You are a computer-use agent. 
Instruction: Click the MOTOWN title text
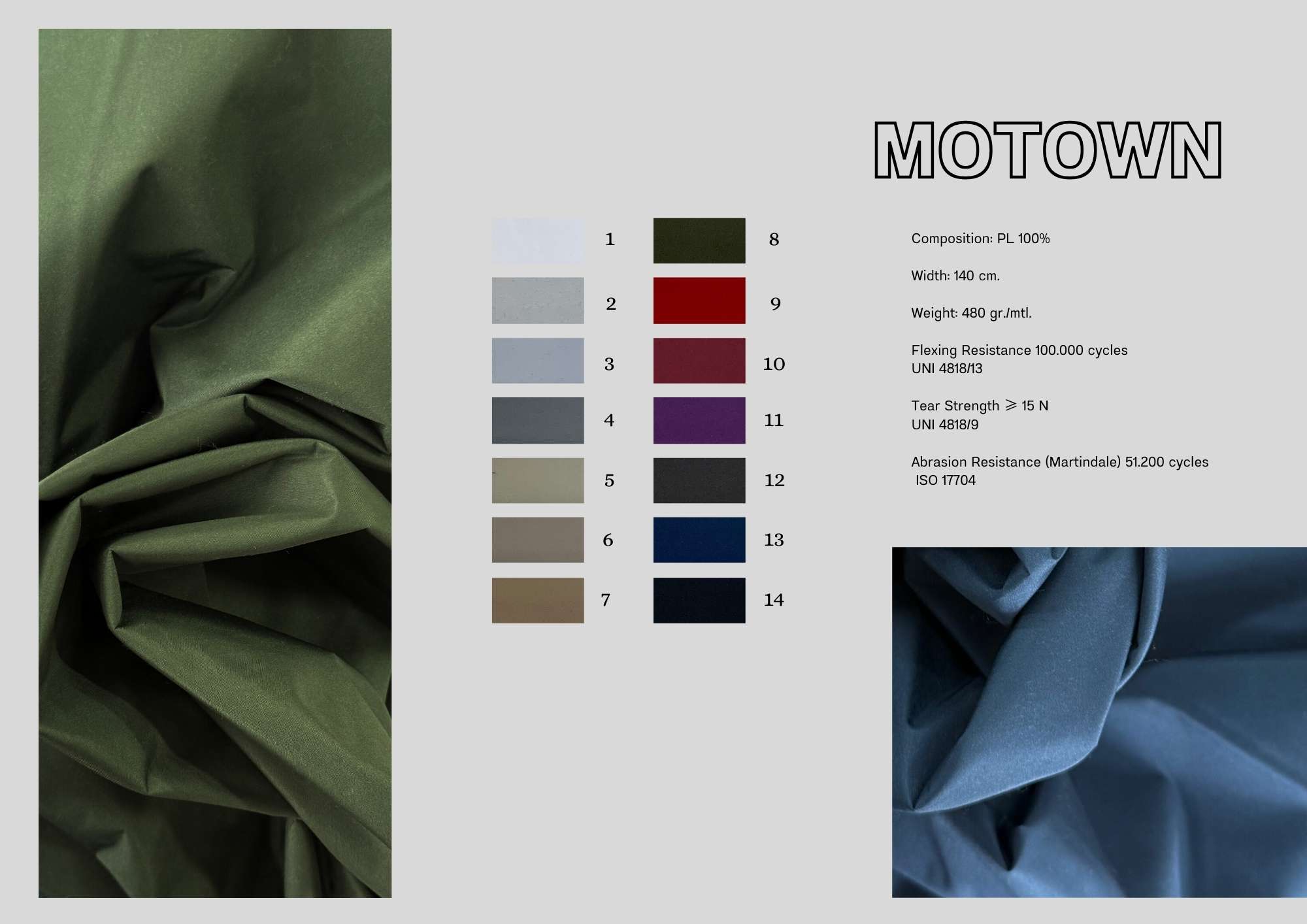[1048, 150]
